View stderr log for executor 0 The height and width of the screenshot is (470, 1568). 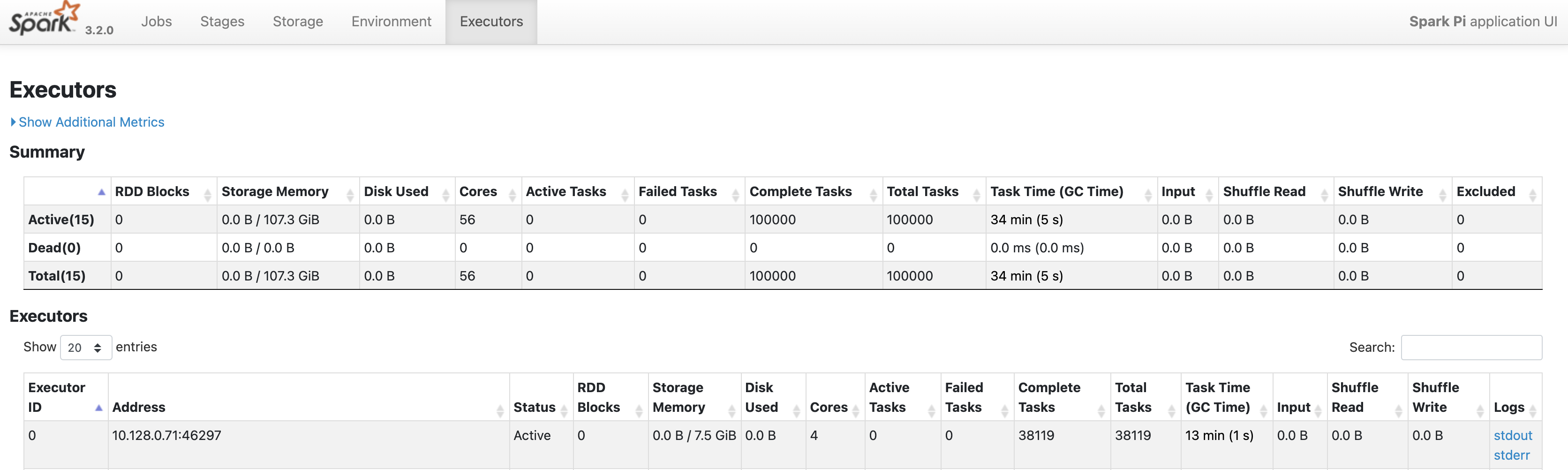pyautogui.click(x=1511, y=455)
